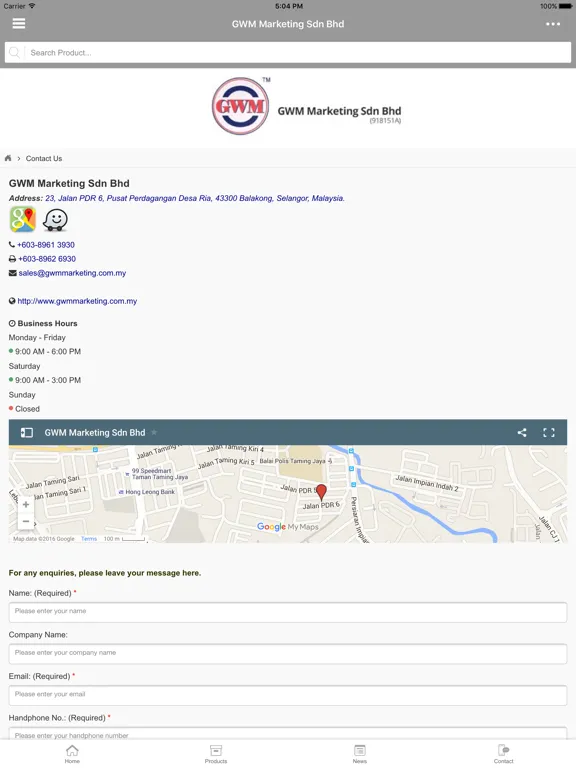Focus the Company Name input field
This screenshot has height=768, width=576.
click(x=288, y=654)
